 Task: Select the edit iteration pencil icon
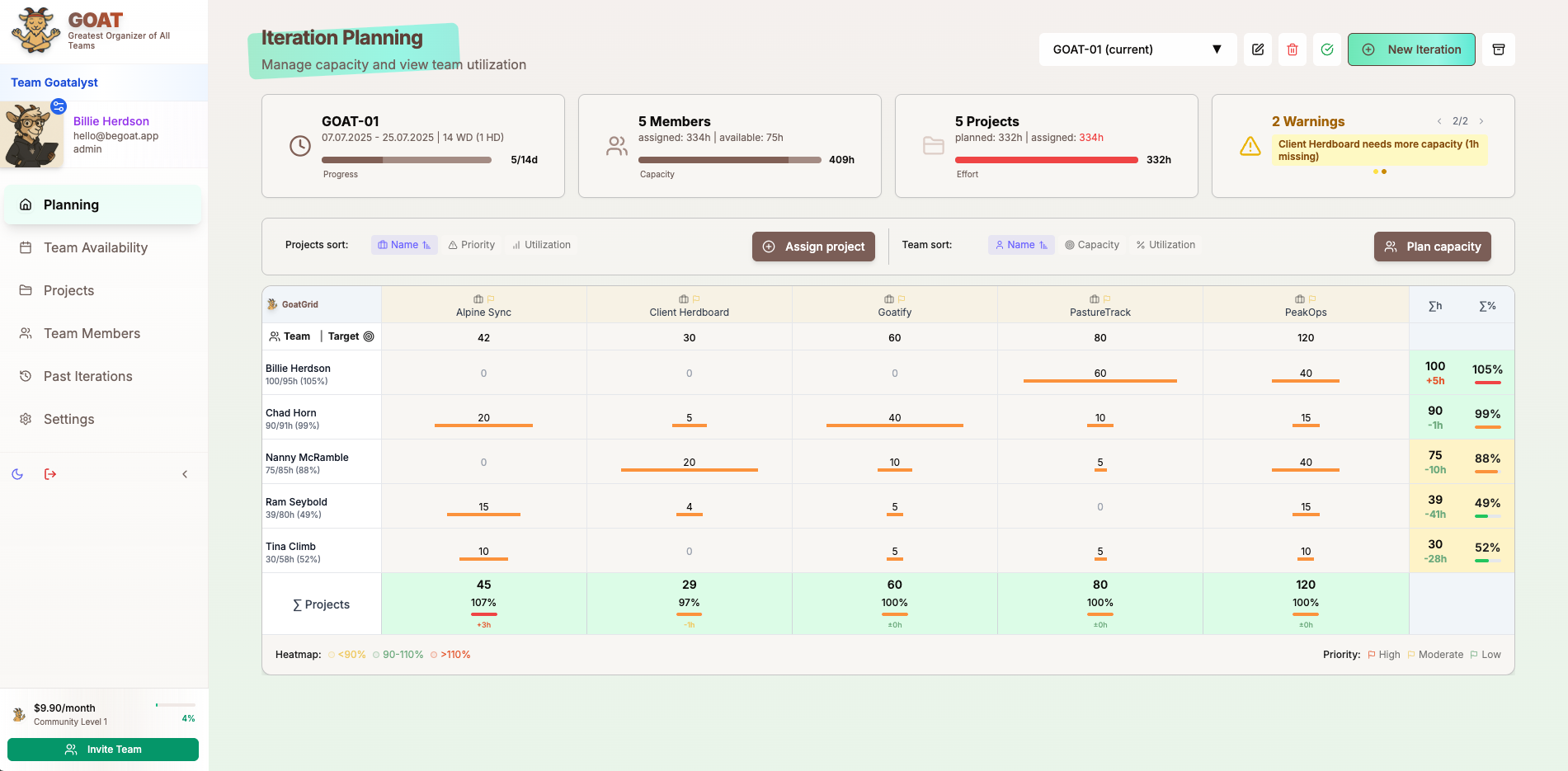point(1257,49)
